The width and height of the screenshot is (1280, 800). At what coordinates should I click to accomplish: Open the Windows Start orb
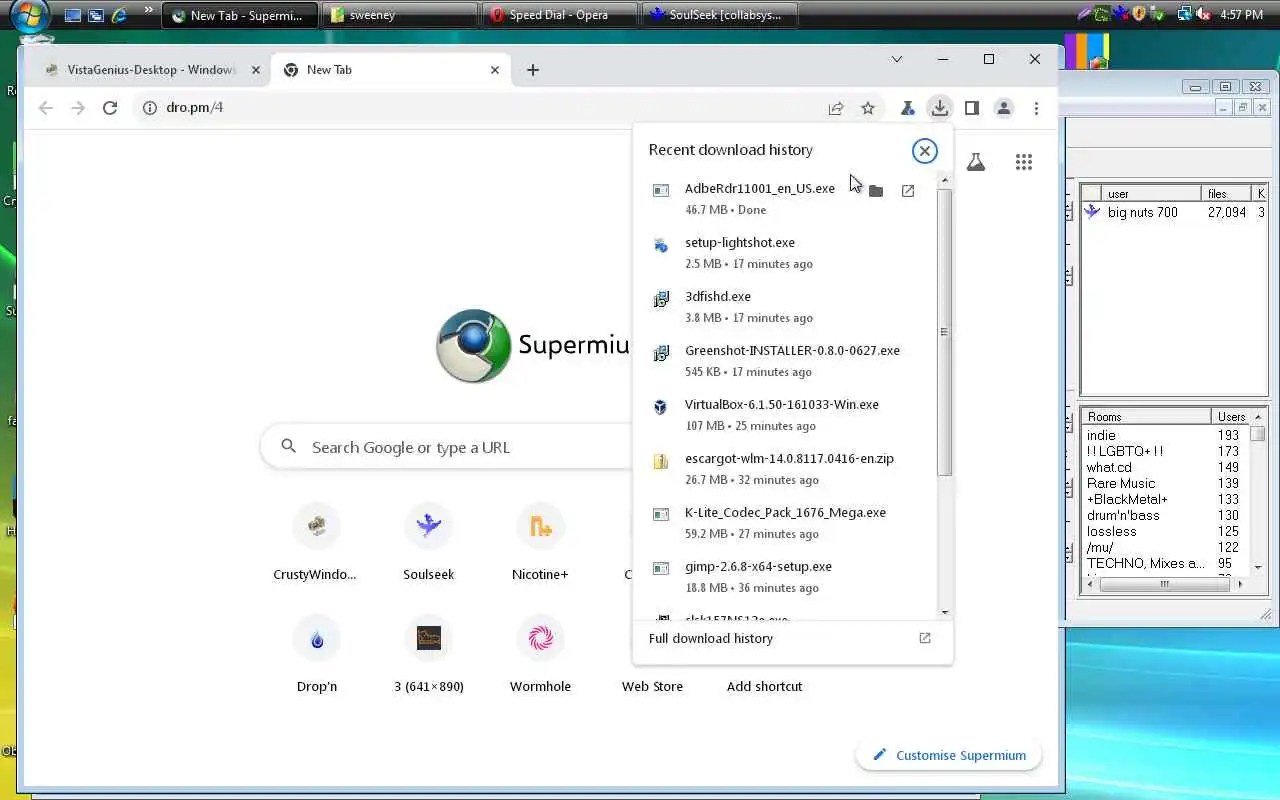[x=30, y=17]
